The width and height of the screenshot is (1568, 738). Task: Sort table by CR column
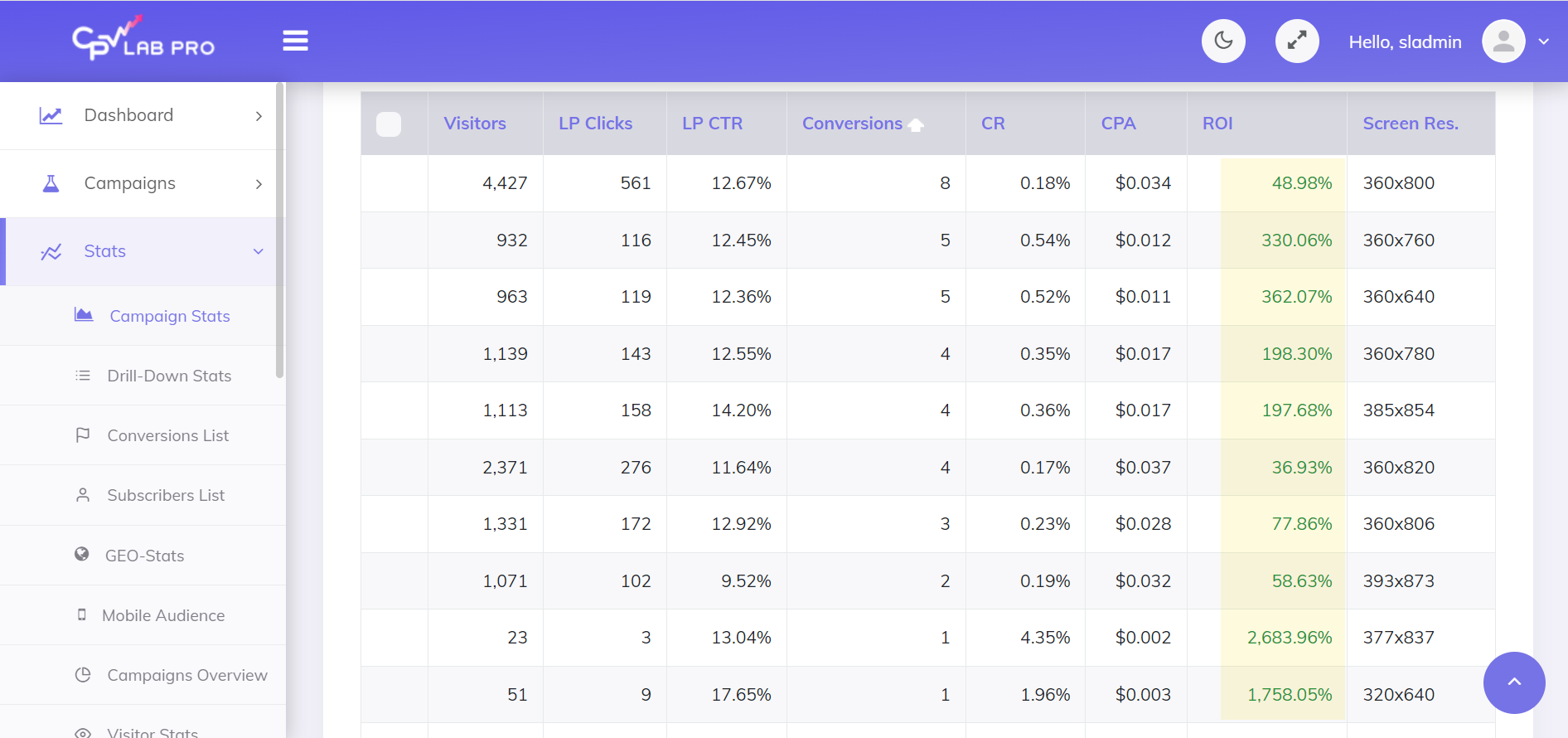993,124
